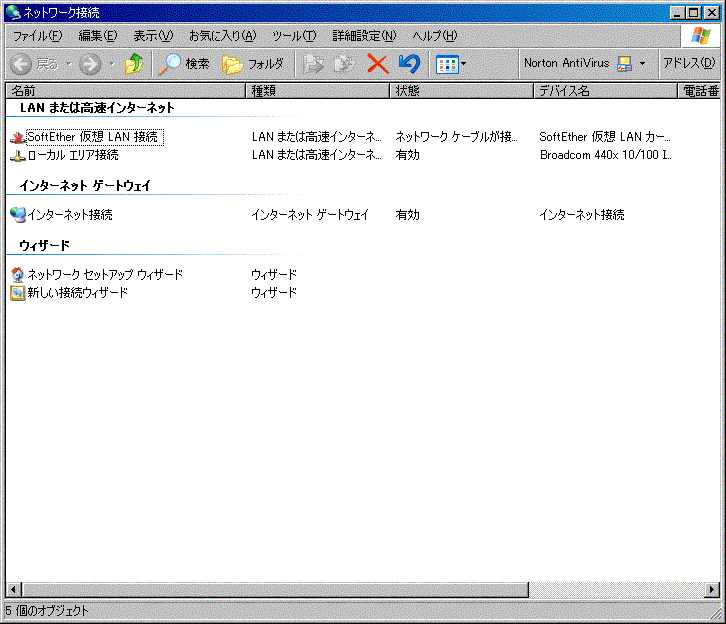Image resolution: width=726 pixels, height=624 pixels.
Task: Select the SoftEther 仮想 LAN 接続 icon
Action: 17,137
